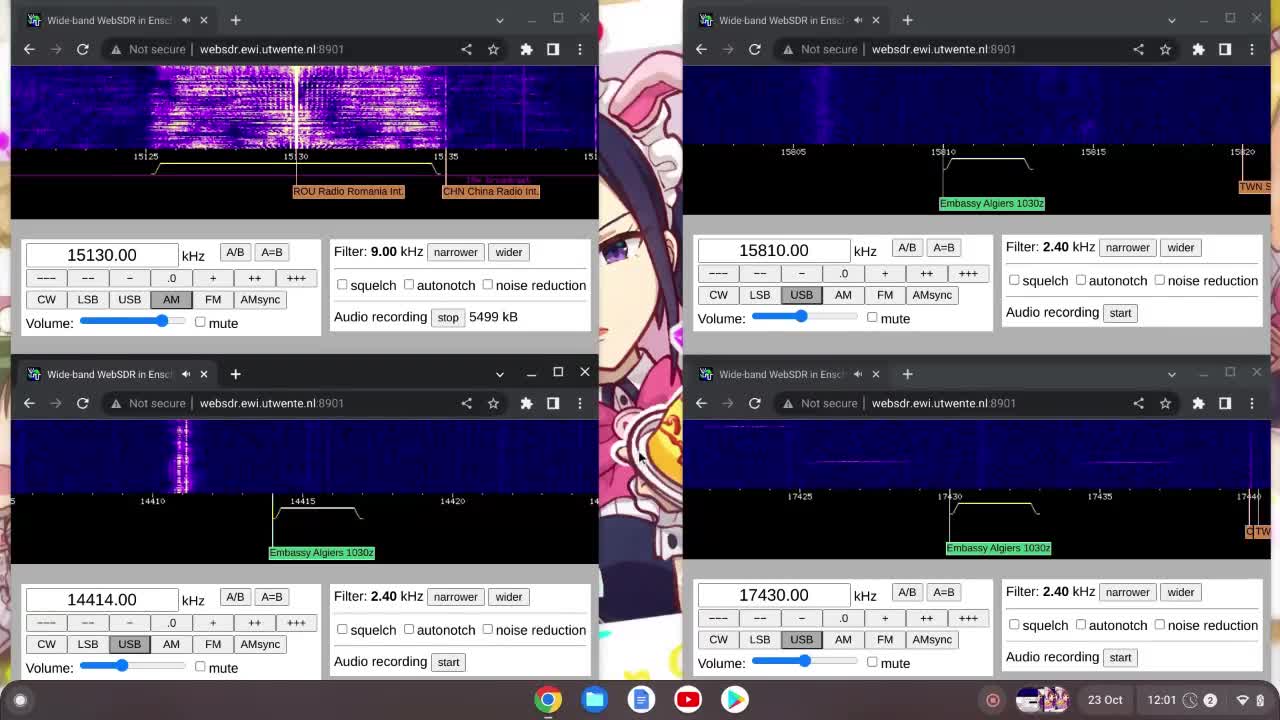Open Google Docs from the shelf

tap(642, 699)
